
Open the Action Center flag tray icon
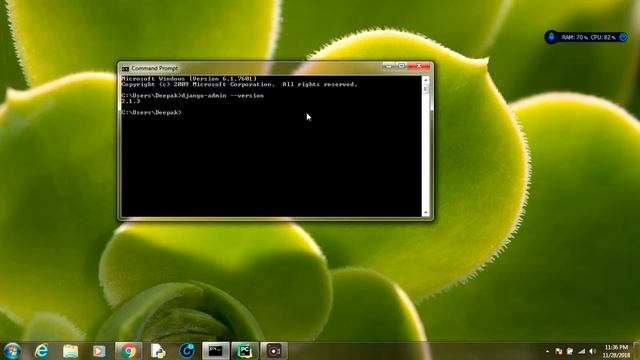559,351
